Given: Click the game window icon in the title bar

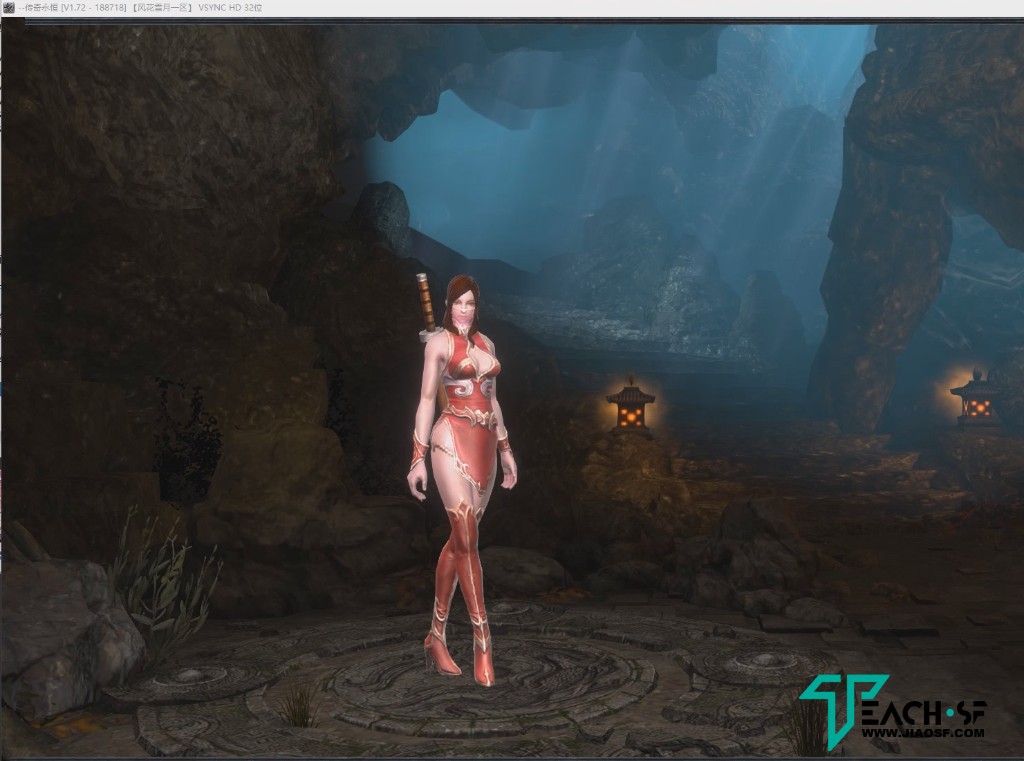Looking at the screenshot, I should point(8,7).
